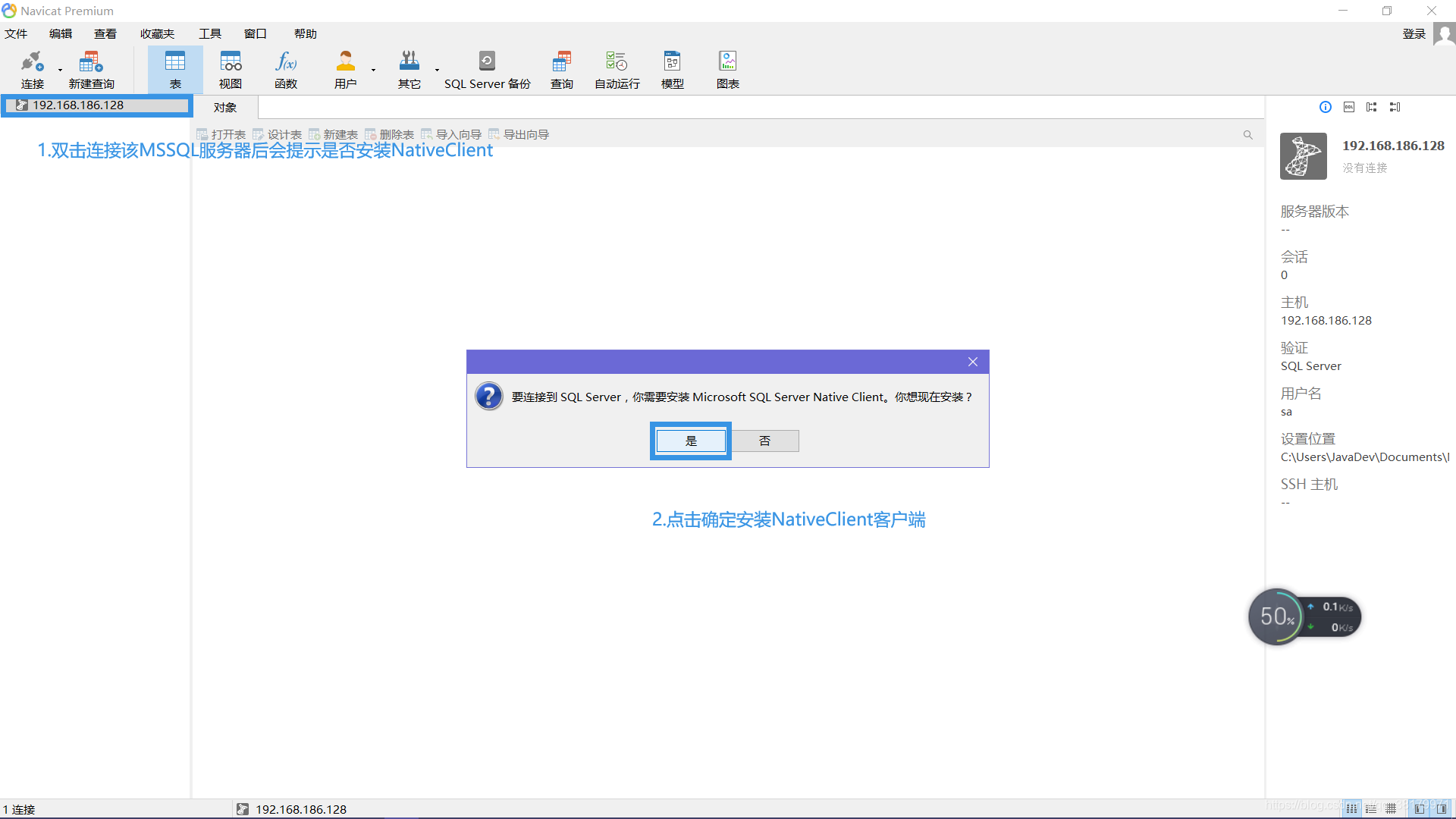The width and height of the screenshot is (1456, 819).
Task: Show the 'used by' dependency panel icon
Action: (x=1395, y=107)
